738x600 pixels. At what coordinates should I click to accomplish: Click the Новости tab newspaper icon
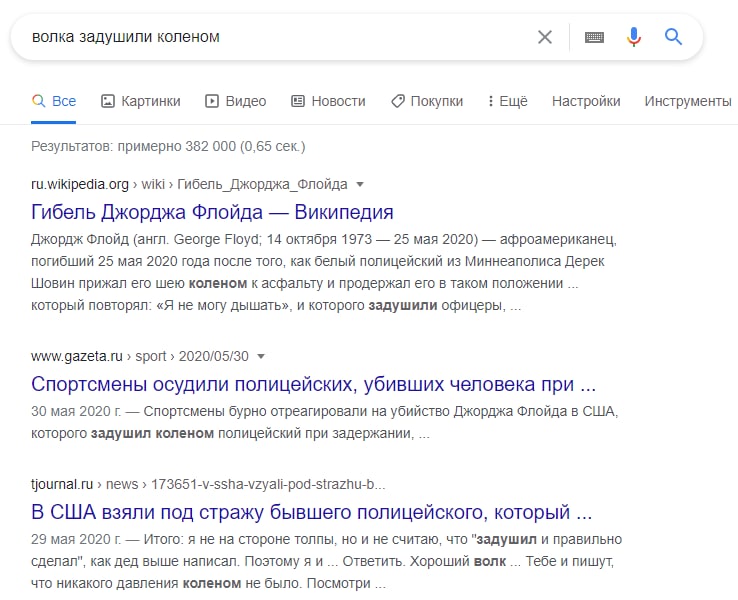click(x=298, y=101)
